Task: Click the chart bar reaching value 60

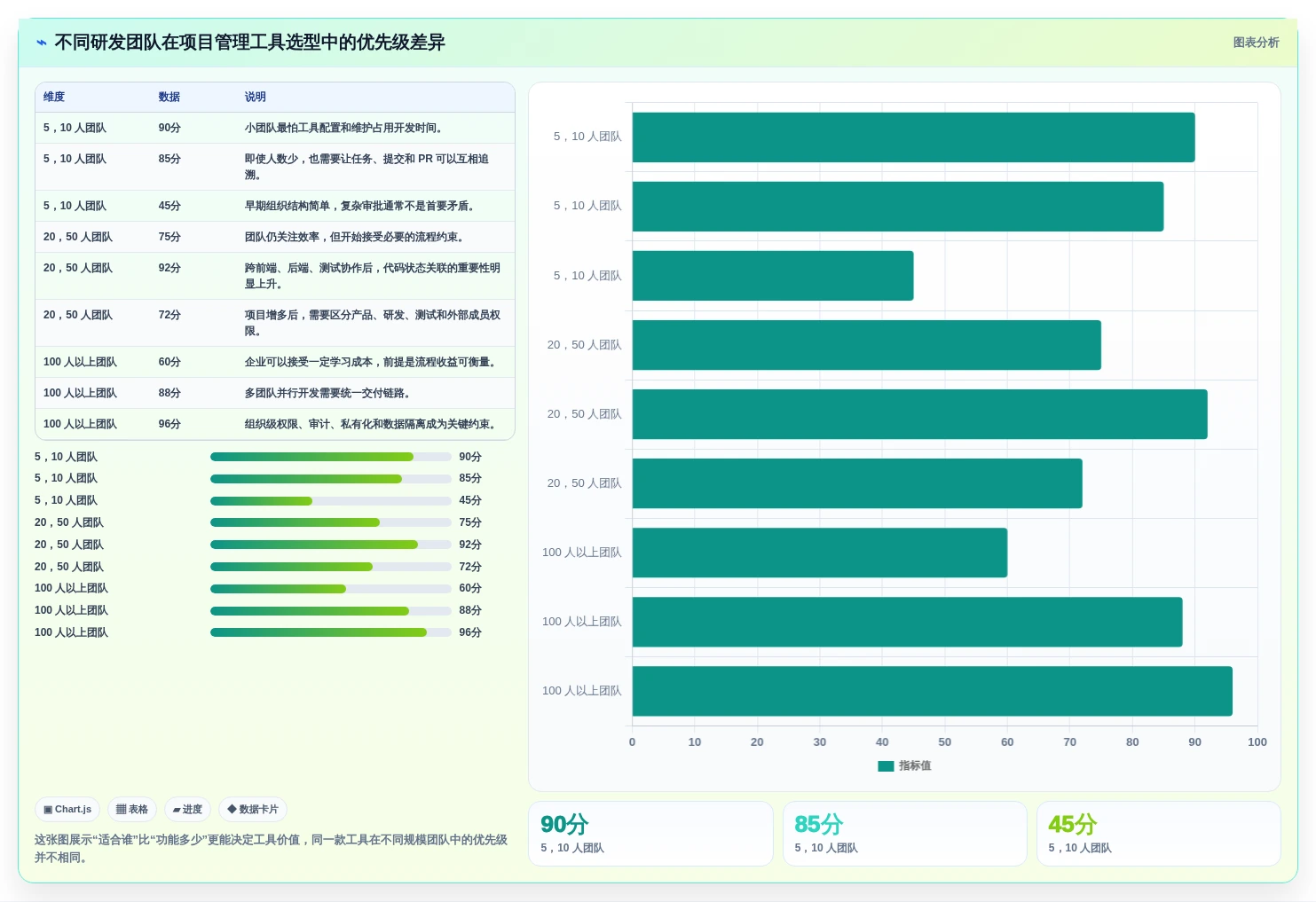Action: pos(820,553)
